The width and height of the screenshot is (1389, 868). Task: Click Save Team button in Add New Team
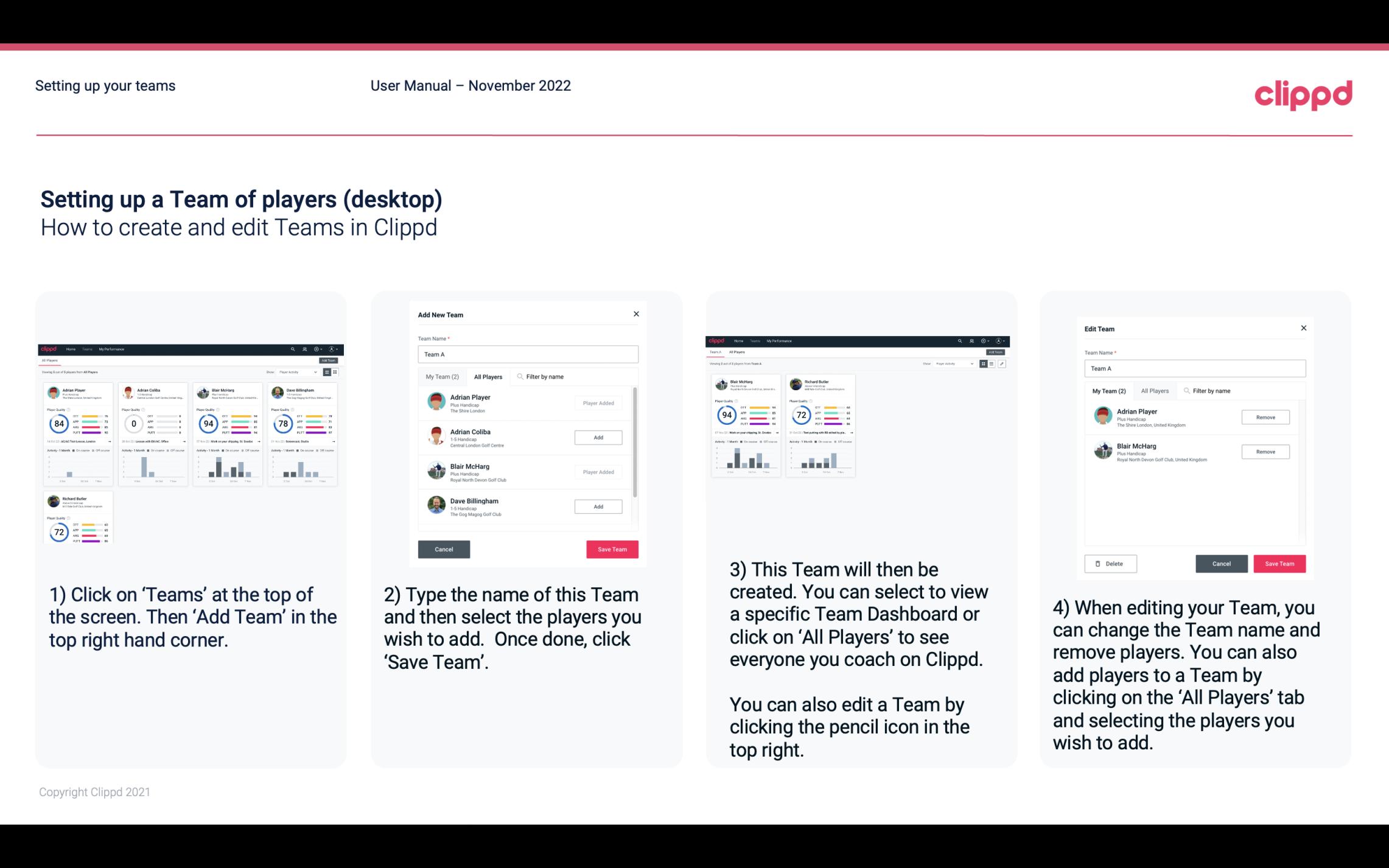coord(612,548)
